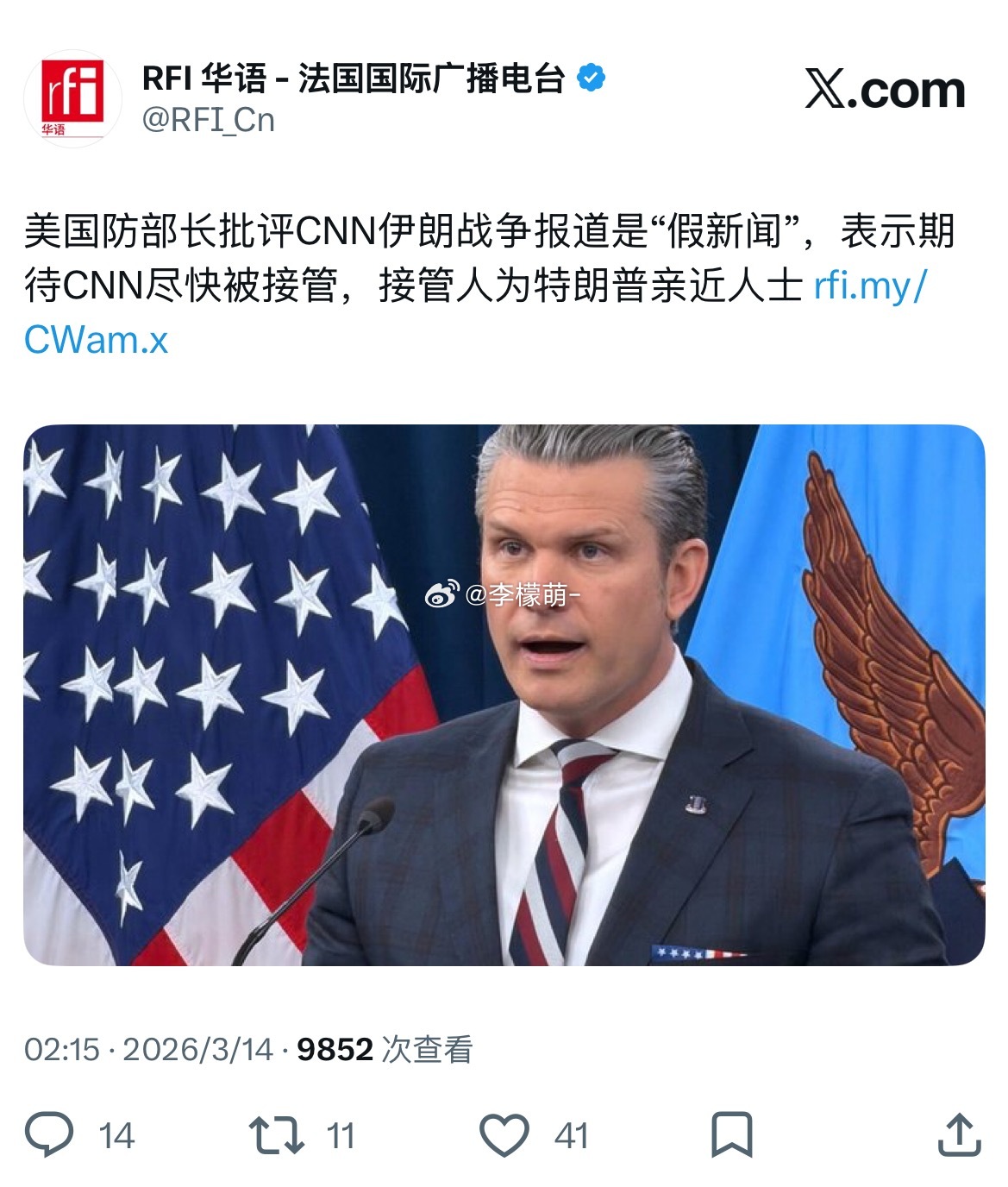Click the like count 41
This screenshot has height=1187, width=1008.
tap(571, 1136)
